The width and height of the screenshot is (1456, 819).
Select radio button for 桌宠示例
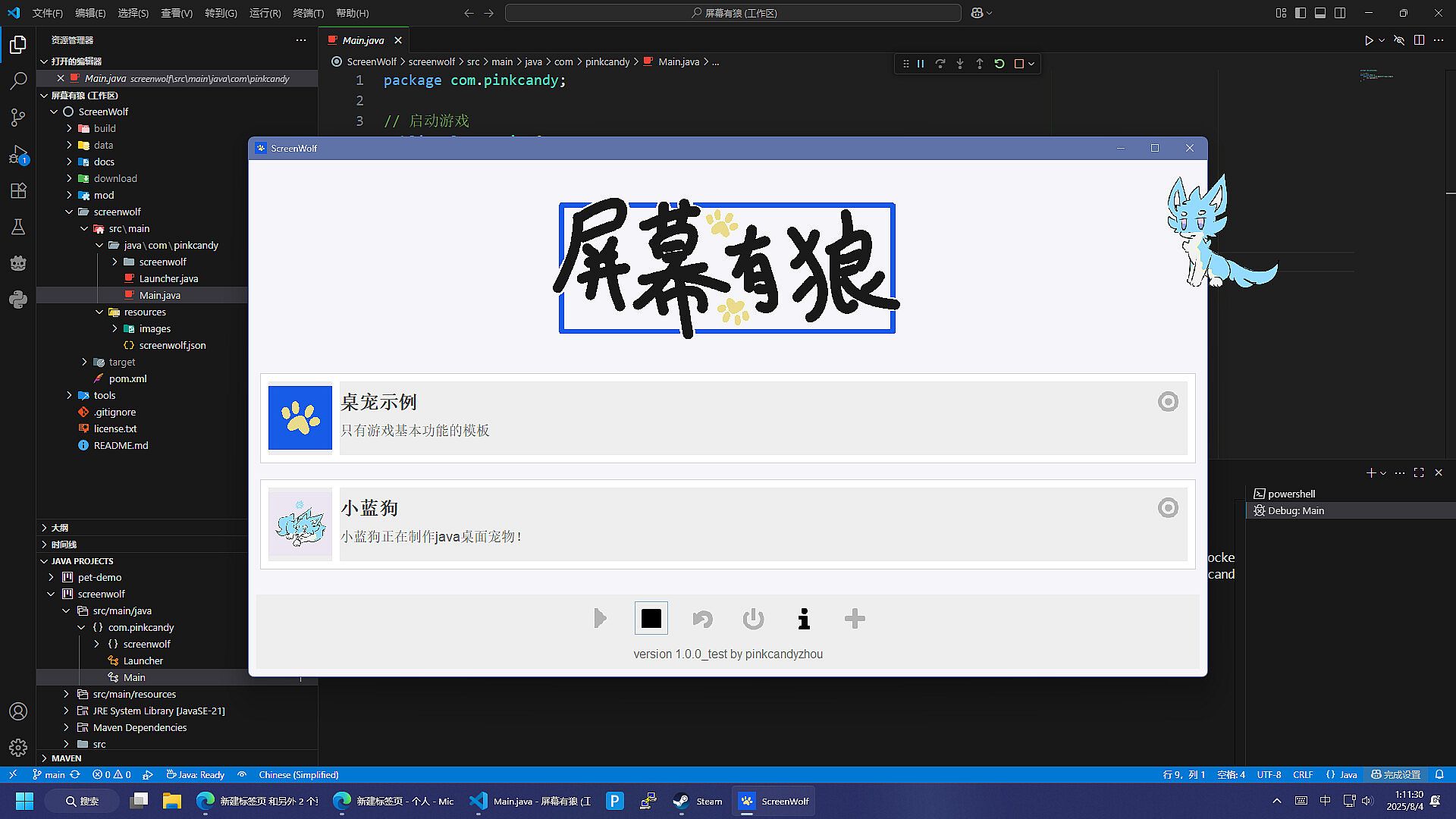(1168, 402)
